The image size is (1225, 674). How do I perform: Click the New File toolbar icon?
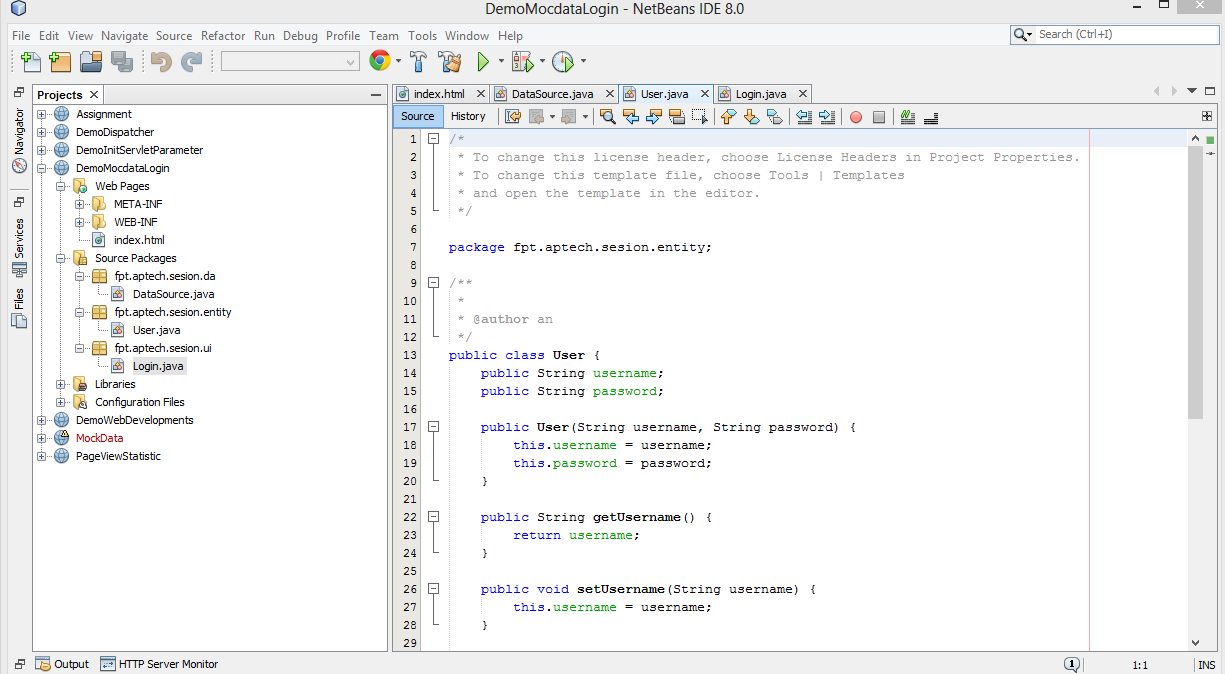point(30,62)
